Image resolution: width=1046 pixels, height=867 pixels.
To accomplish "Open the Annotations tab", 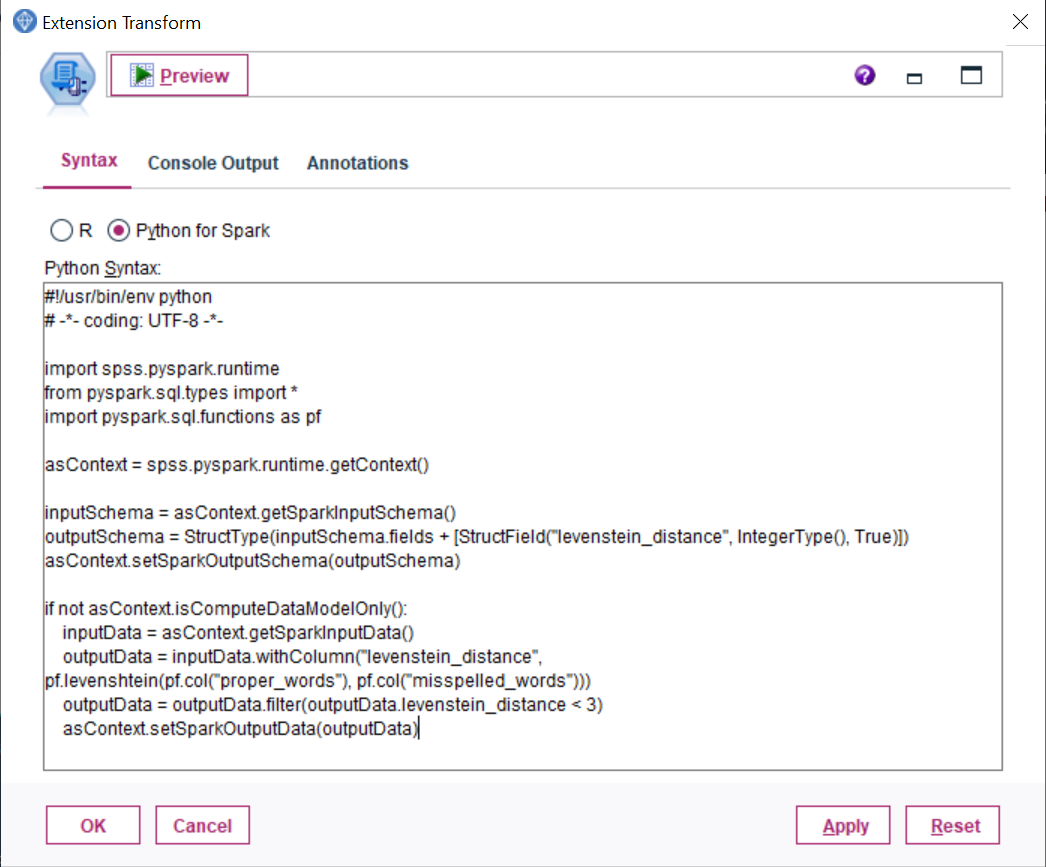I will tap(358, 163).
